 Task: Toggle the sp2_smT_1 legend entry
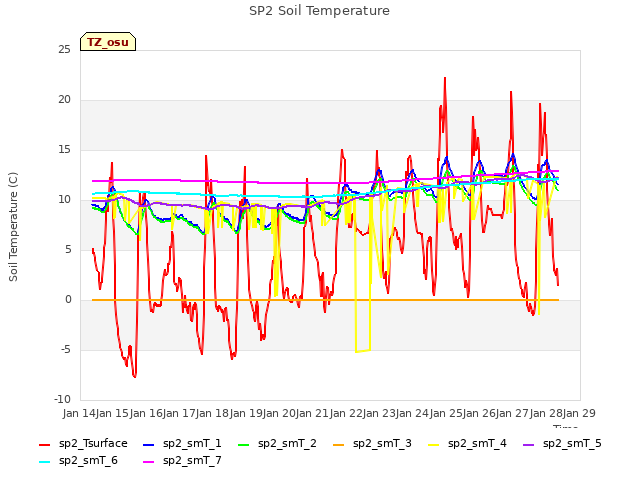[182, 444]
